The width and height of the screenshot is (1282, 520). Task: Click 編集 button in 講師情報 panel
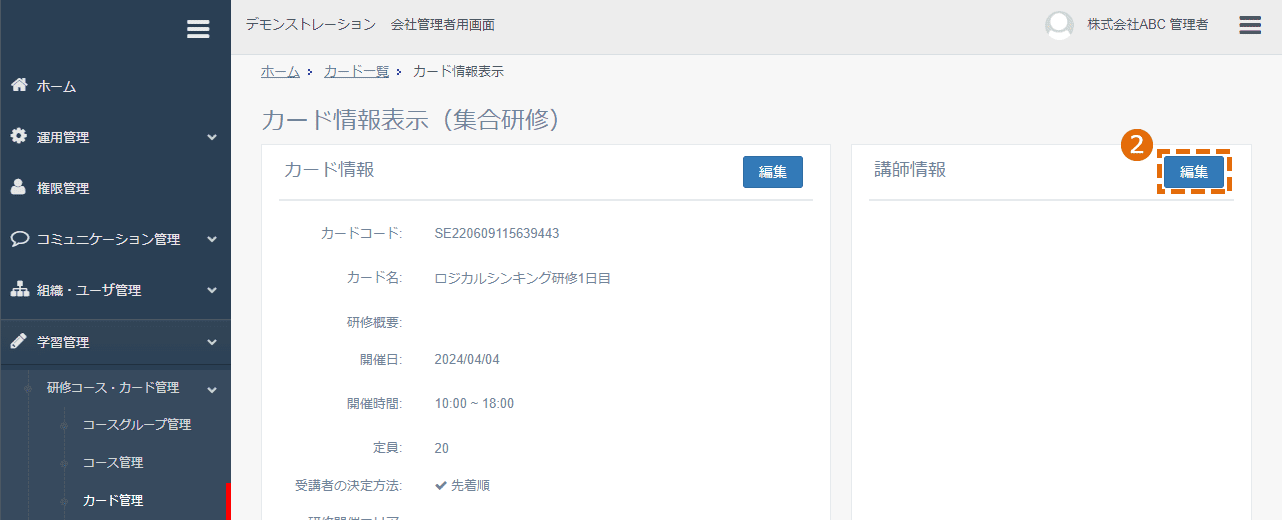[x=1194, y=172]
